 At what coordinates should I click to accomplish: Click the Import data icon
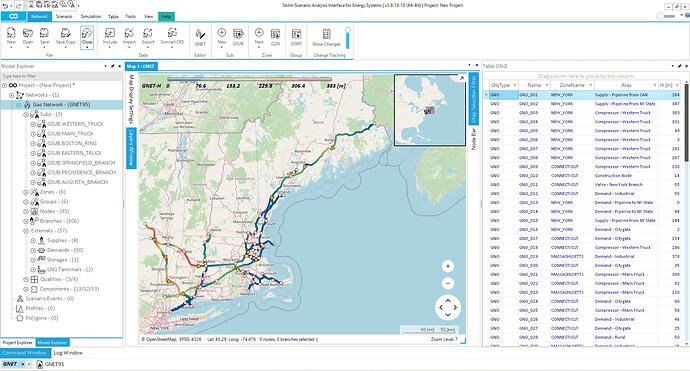[129, 33]
